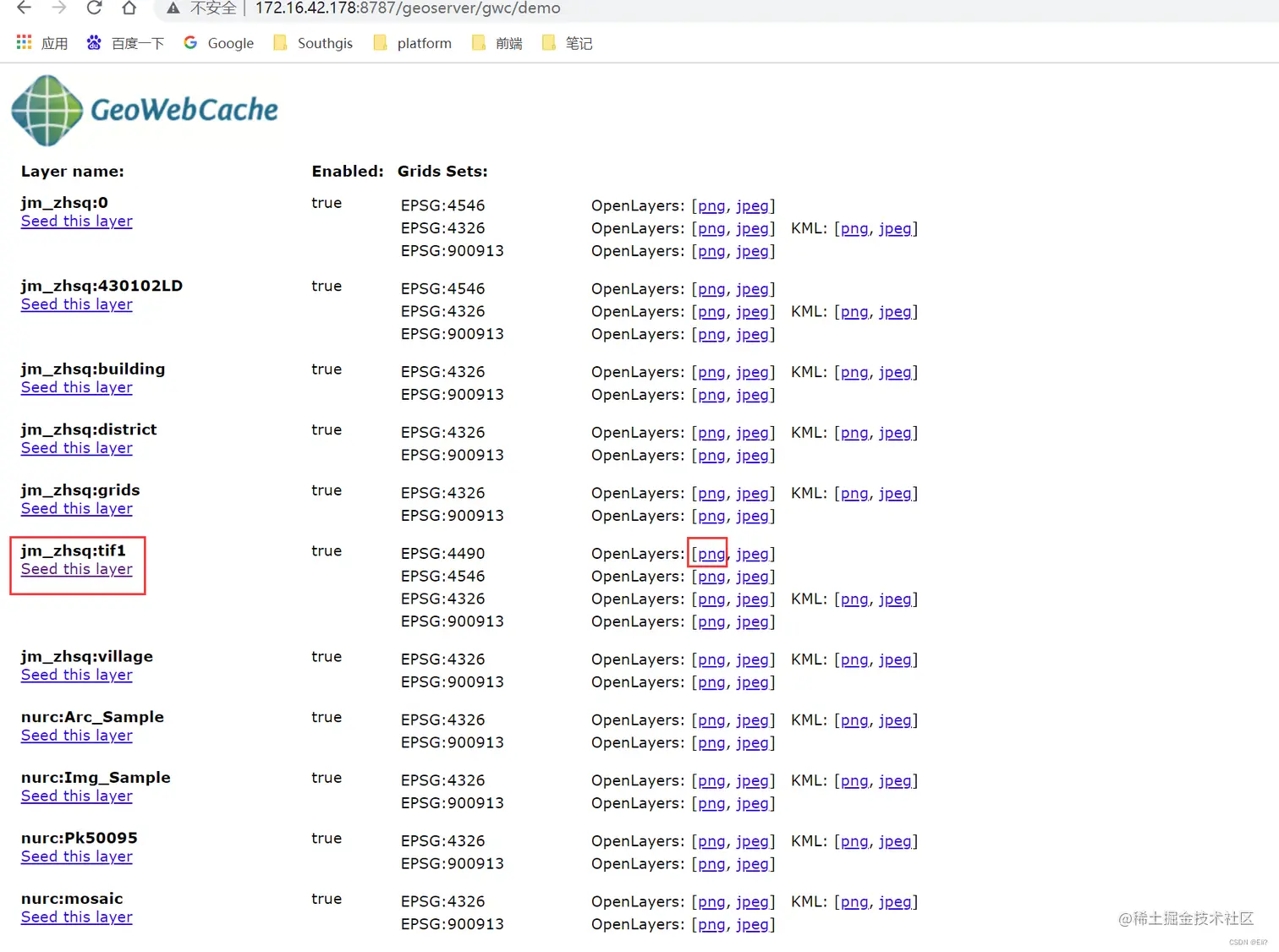The height and width of the screenshot is (952, 1279).
Task: Open nurc:Img_Sample EPSG:4326 KML jpeg
Action: coord(895,780)
